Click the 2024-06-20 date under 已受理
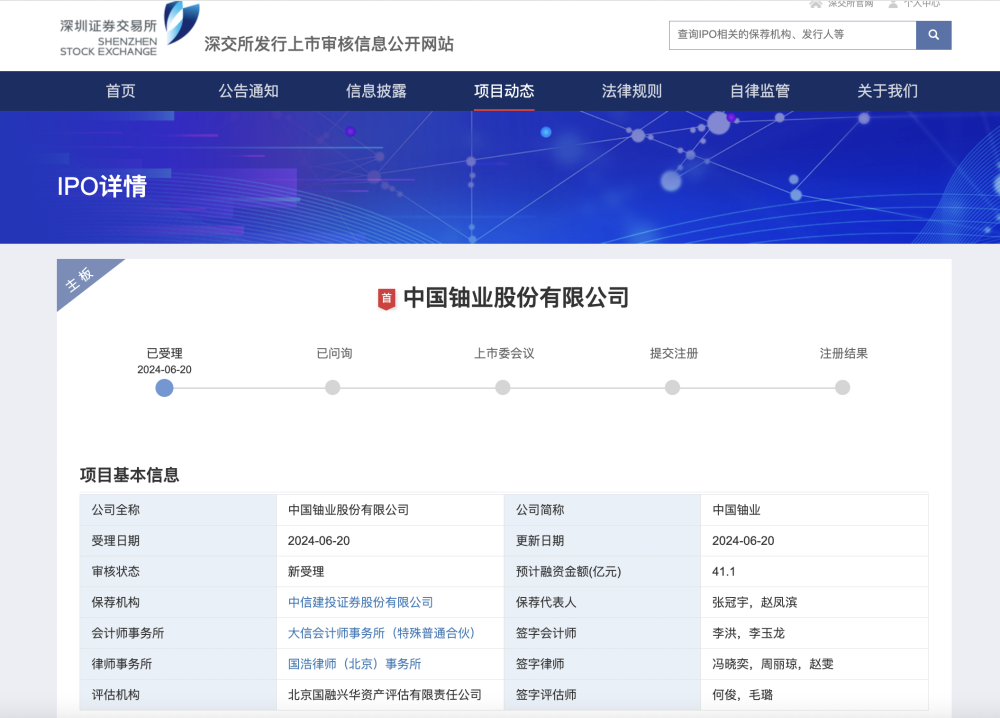 pyautogui.click(x=165, y=370)
